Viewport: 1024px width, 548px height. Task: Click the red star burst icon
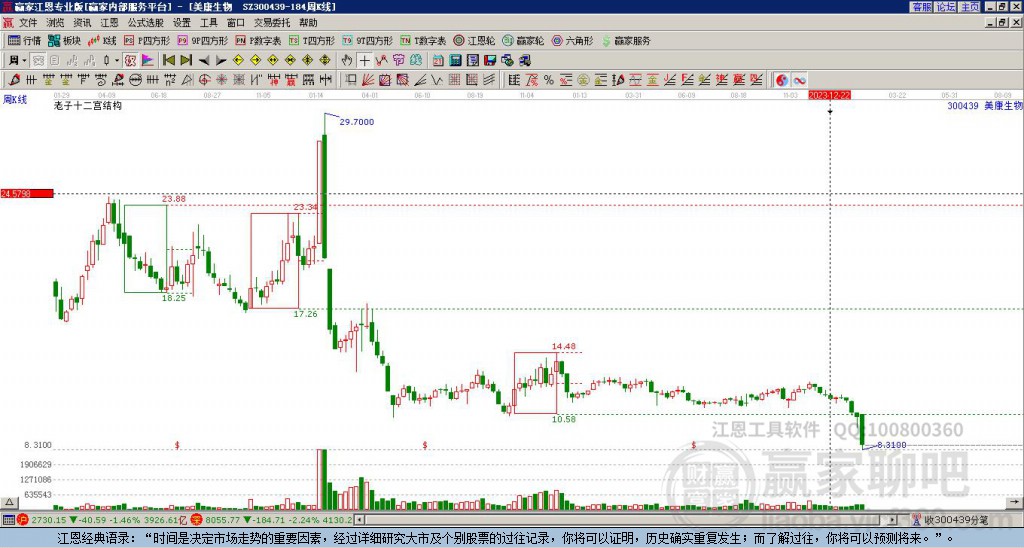(221, 80)
